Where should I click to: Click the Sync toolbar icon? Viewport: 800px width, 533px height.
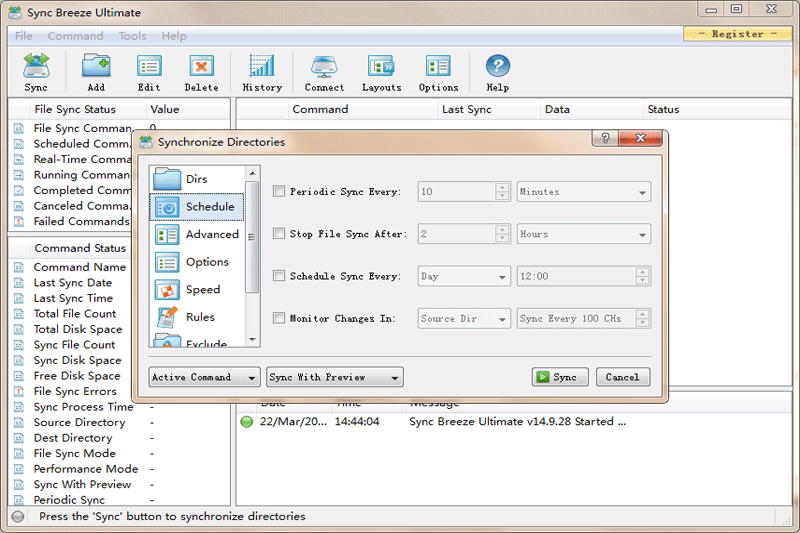coord(36,66)
